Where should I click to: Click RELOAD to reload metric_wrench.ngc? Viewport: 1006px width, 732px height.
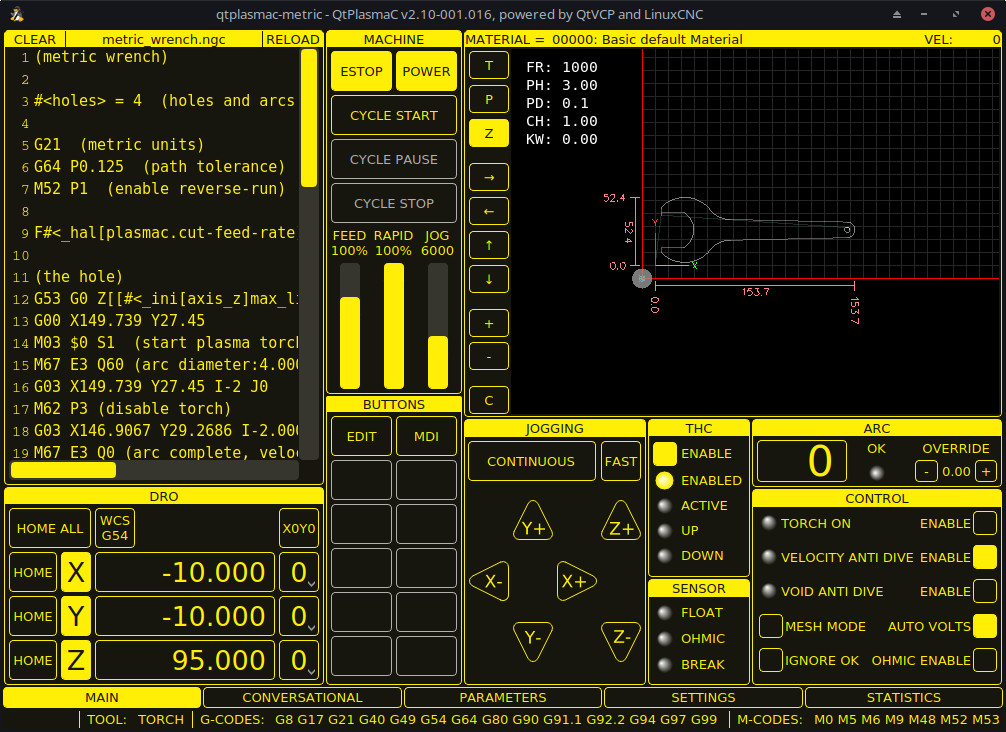tap(293, 39)
